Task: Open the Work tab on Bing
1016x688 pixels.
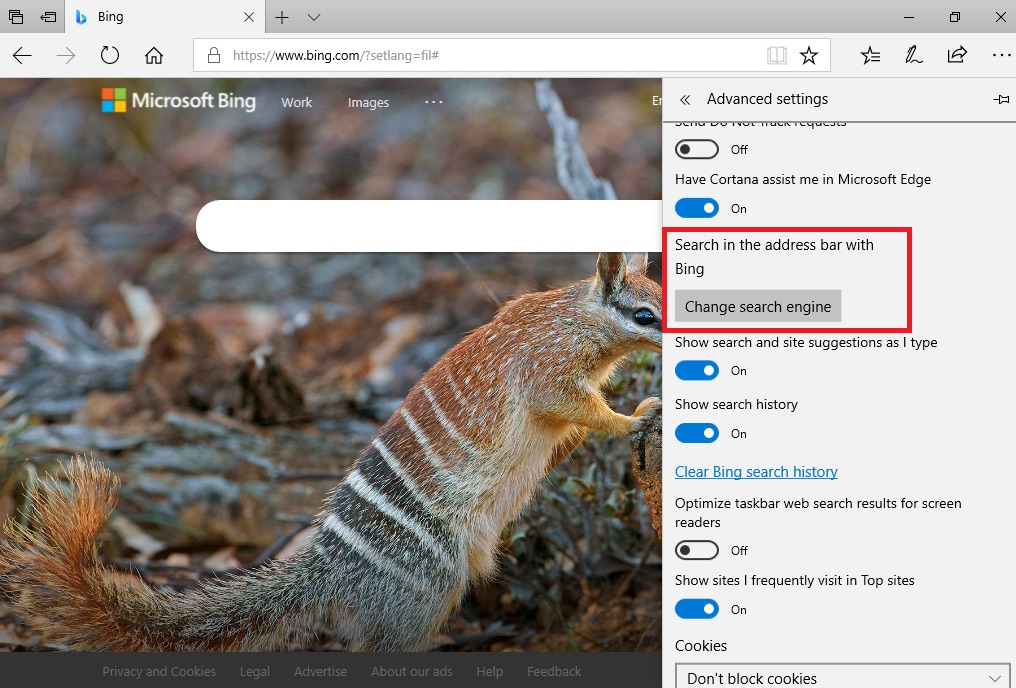Action: click(x=296, y=102)
